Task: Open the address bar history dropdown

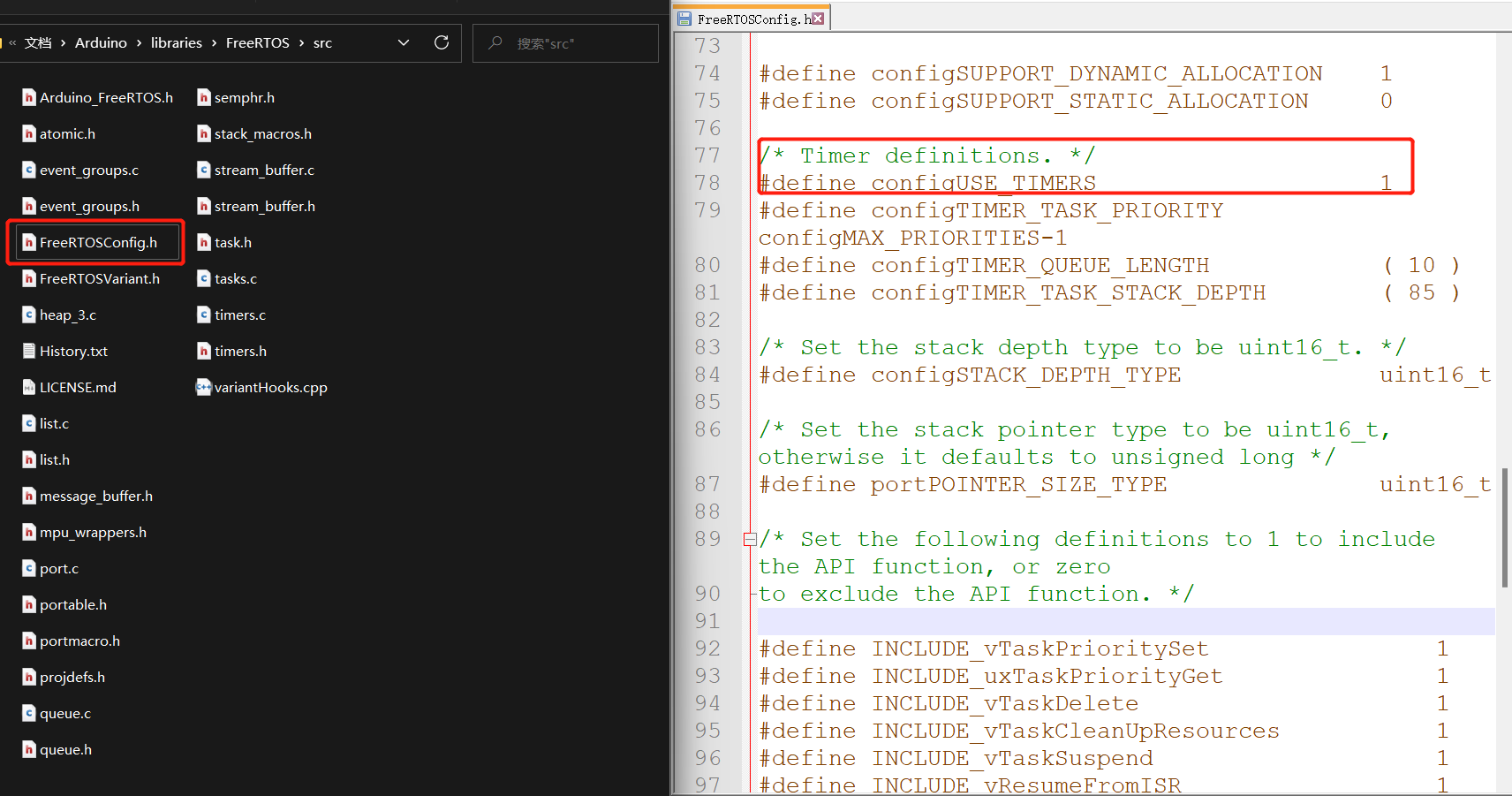Action: pos(404,42)
